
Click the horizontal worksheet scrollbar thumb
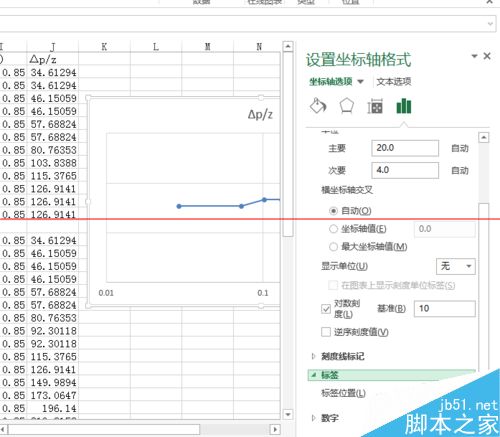click(x=104, y=429)
